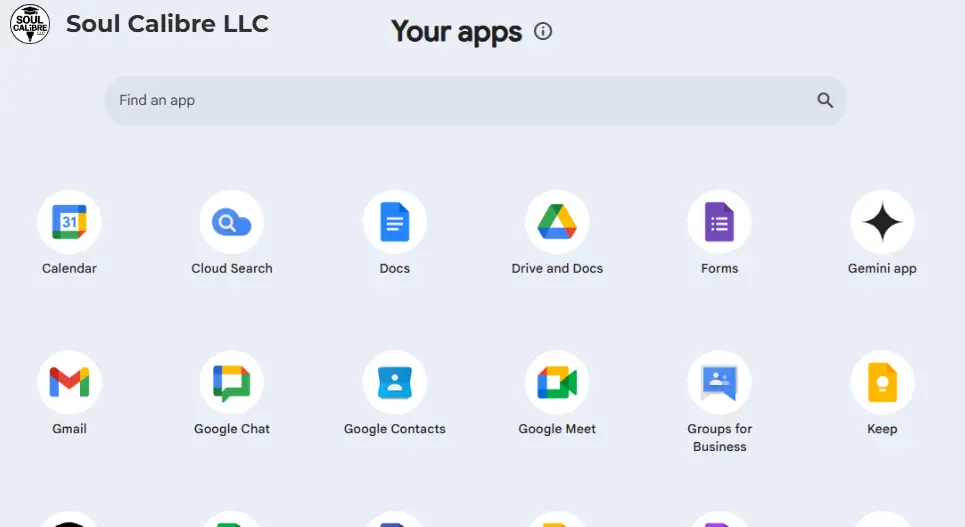Open Groups for Business icon
Screen dimensions: 965x527
(719, 382)
